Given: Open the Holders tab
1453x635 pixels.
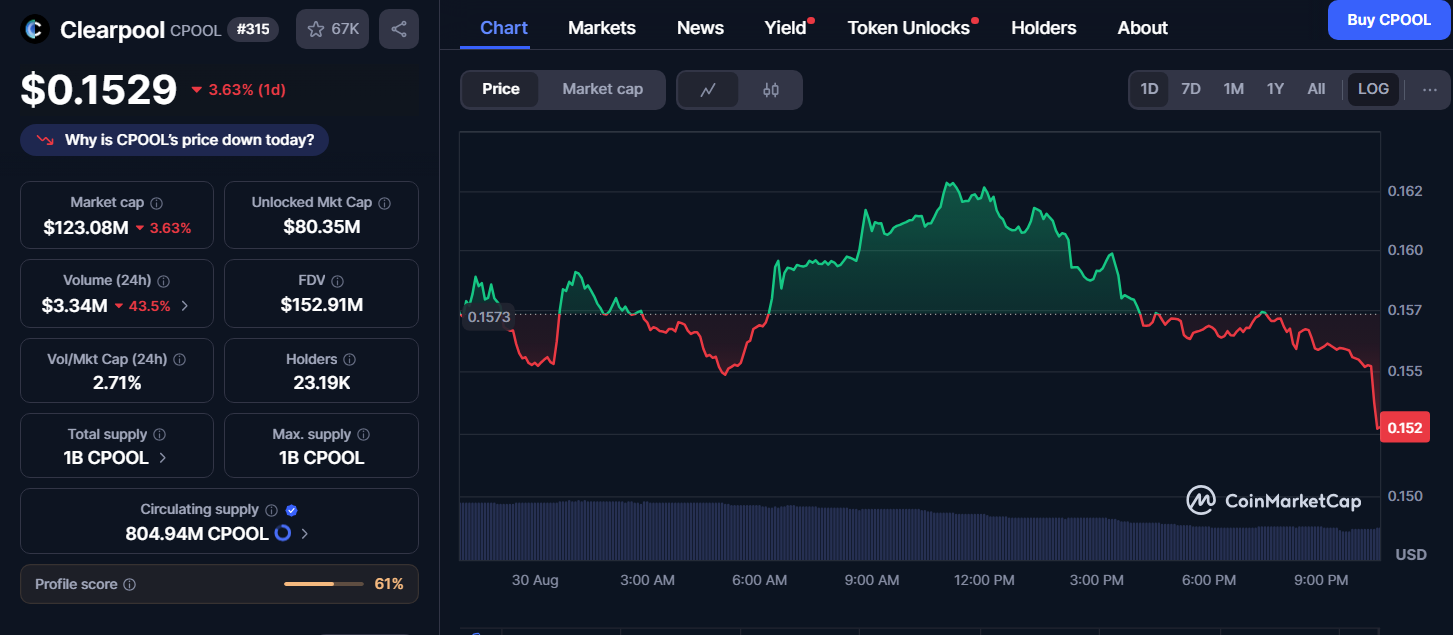Looking at the screenshot, I should point(1043,28).
